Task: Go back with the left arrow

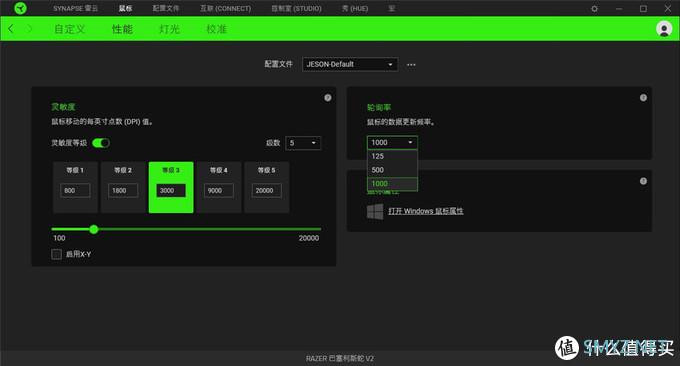Action: (x=11, y=29)
